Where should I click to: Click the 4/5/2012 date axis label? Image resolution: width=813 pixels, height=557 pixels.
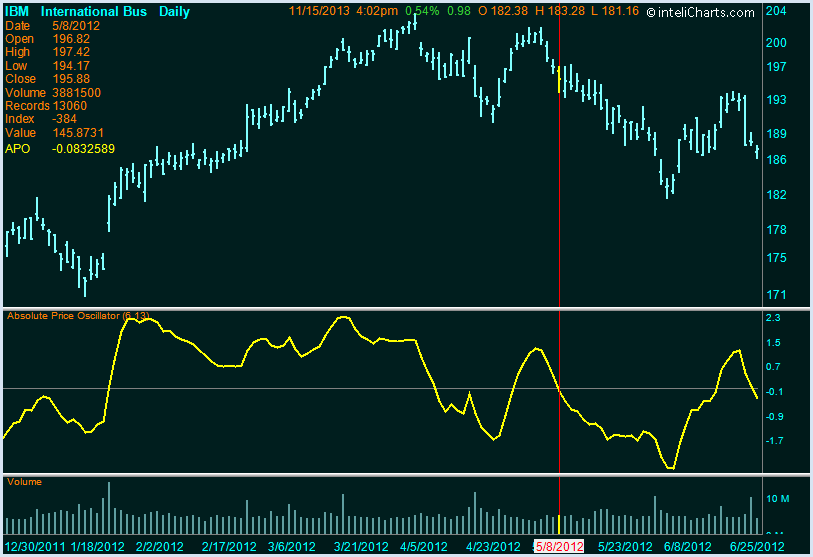(424, 547)
